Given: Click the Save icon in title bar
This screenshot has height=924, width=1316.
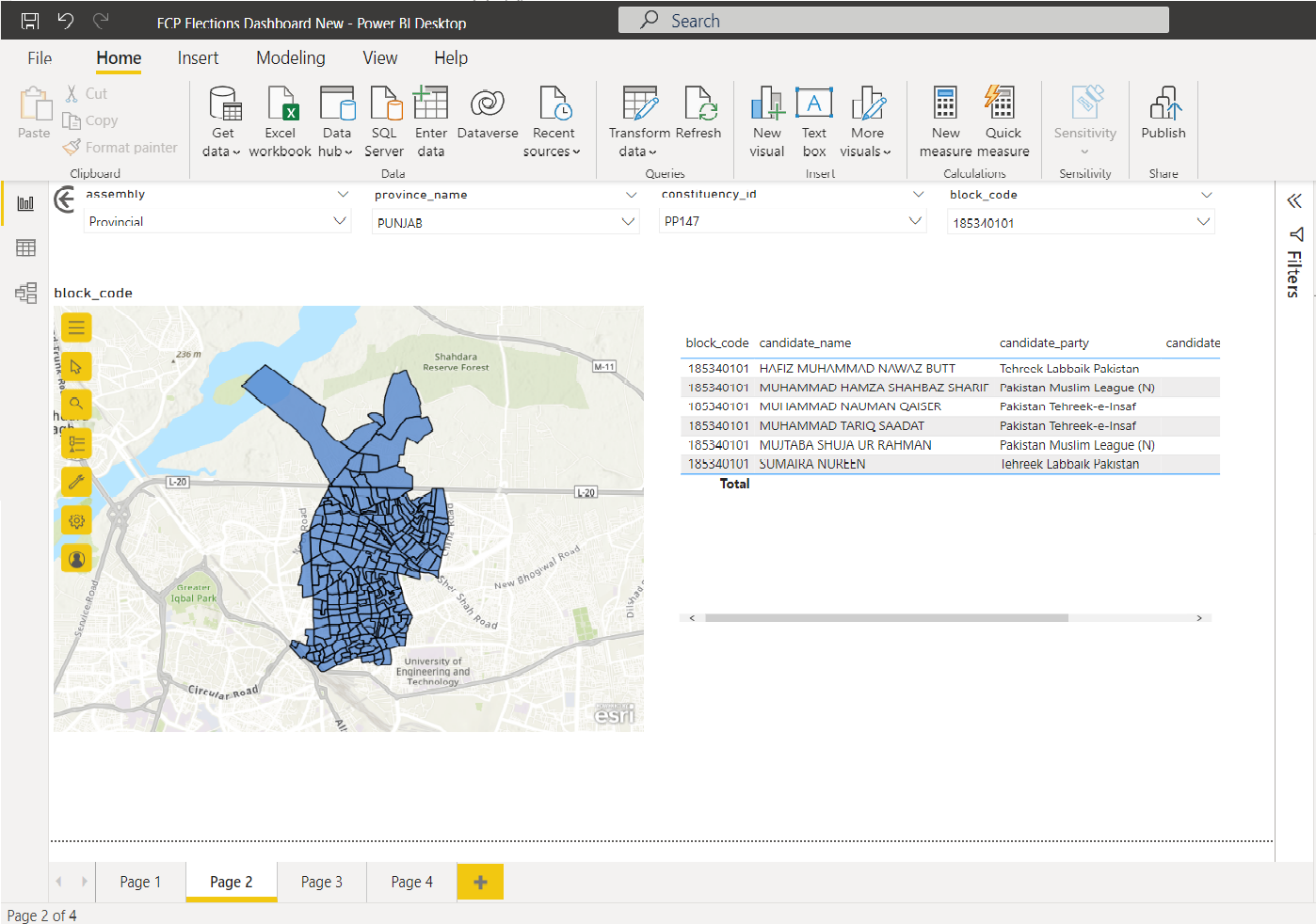Looking at the screenshot, I should tap(30, 21).
